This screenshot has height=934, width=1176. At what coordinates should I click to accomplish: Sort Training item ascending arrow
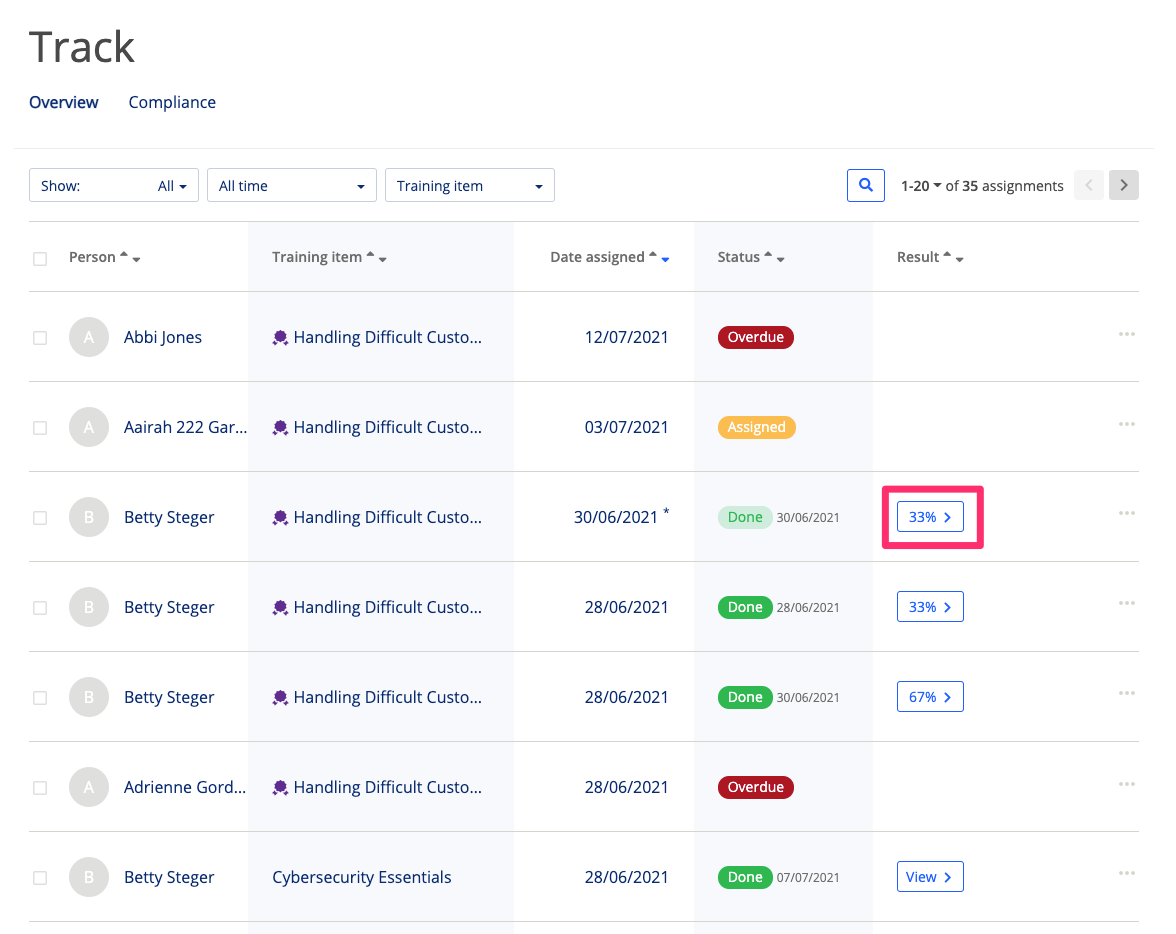pyautogui.click(x=370, y=254)
